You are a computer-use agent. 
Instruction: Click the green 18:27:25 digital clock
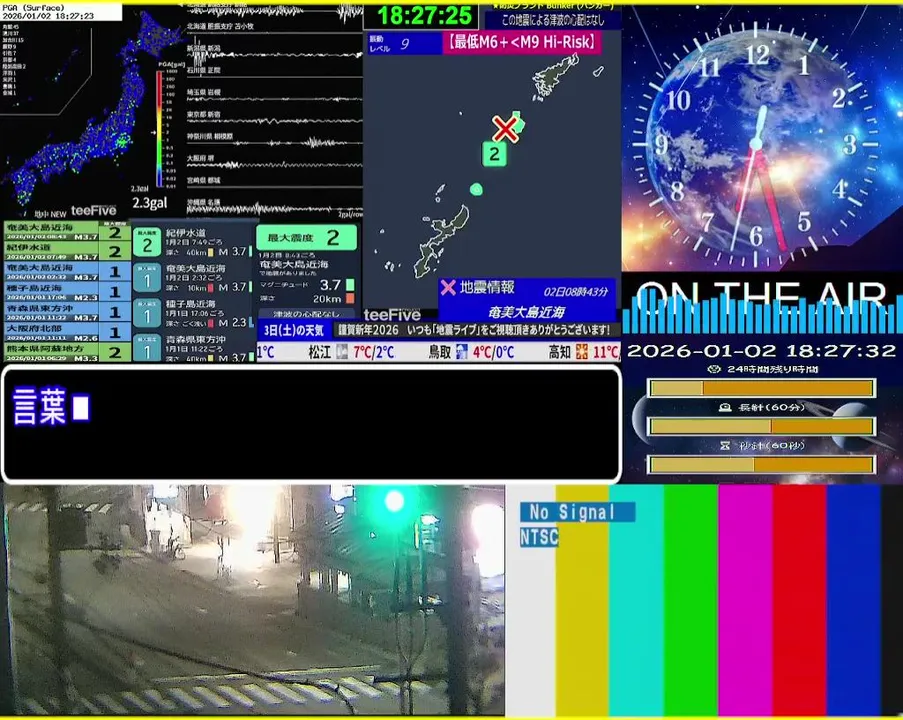pos(423,16)
